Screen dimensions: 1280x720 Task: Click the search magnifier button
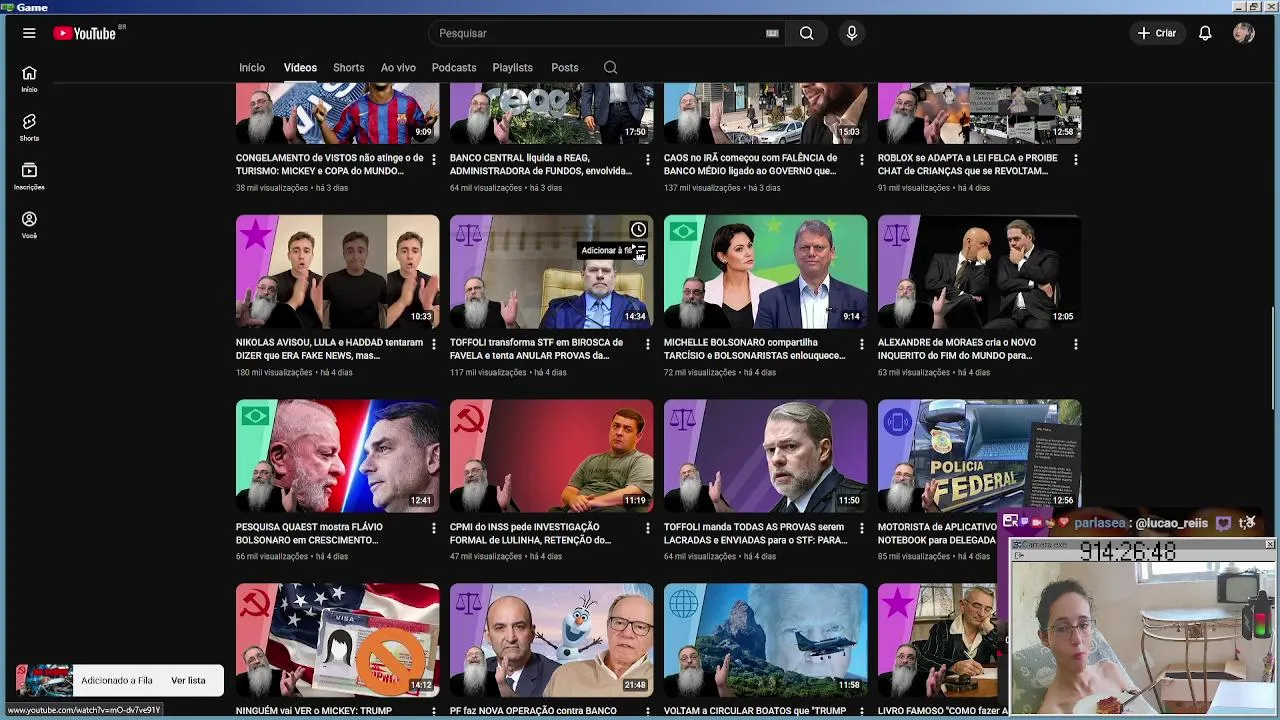806,33
